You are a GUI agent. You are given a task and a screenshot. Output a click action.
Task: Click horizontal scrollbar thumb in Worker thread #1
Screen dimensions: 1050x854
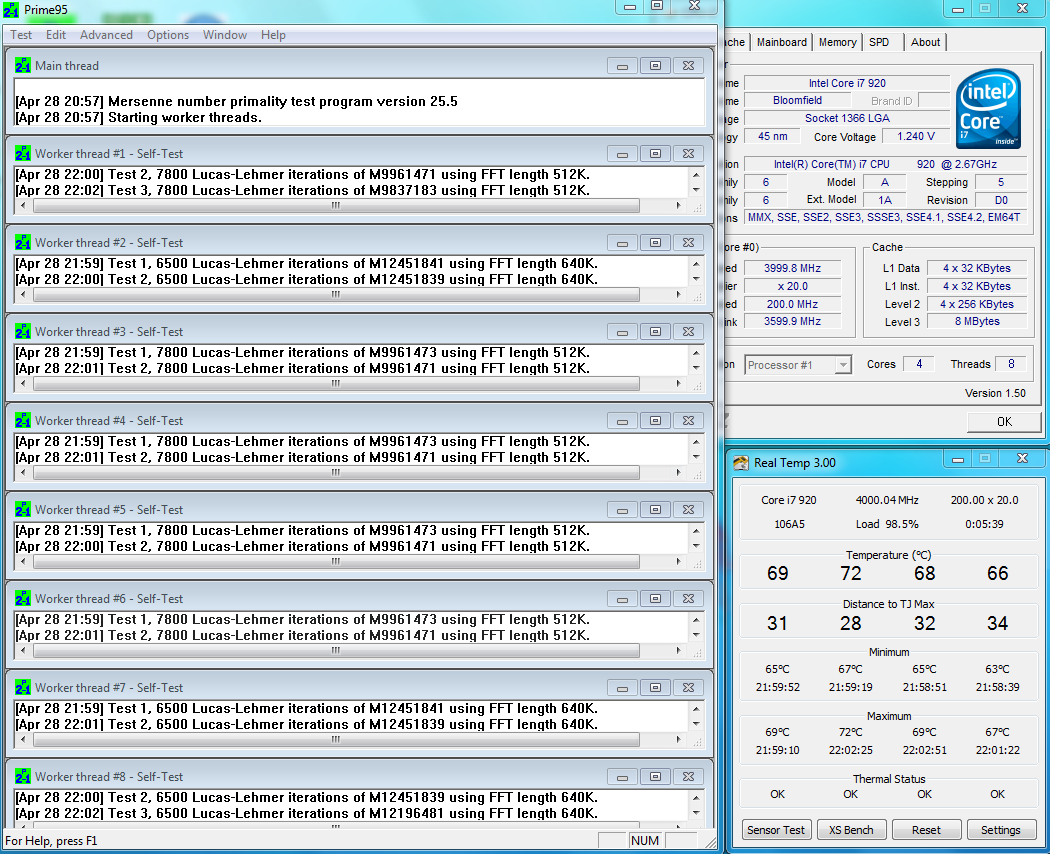click(x=336, y=206)
